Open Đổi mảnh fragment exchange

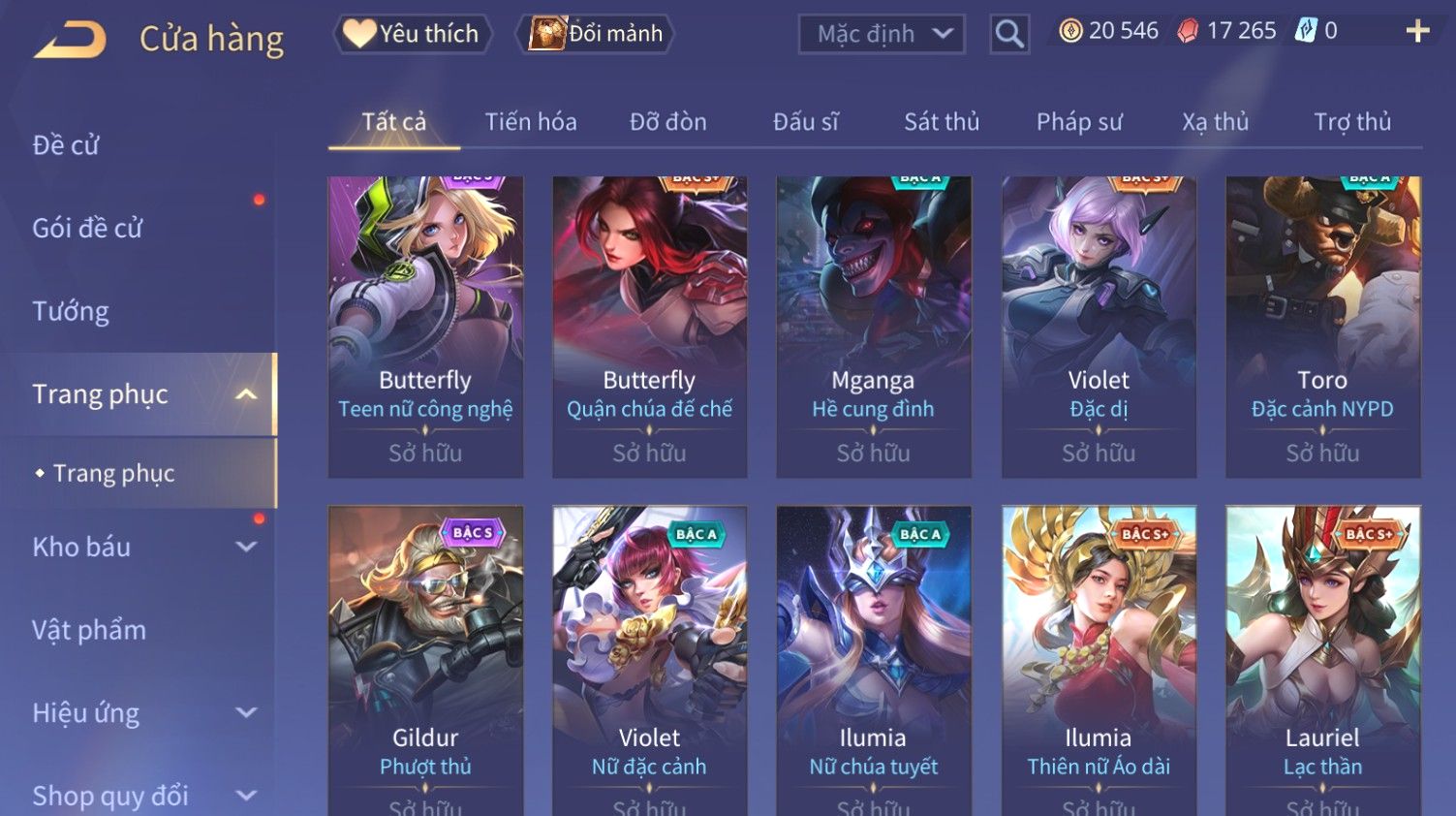pyautogui.click(x=597, y=34)
